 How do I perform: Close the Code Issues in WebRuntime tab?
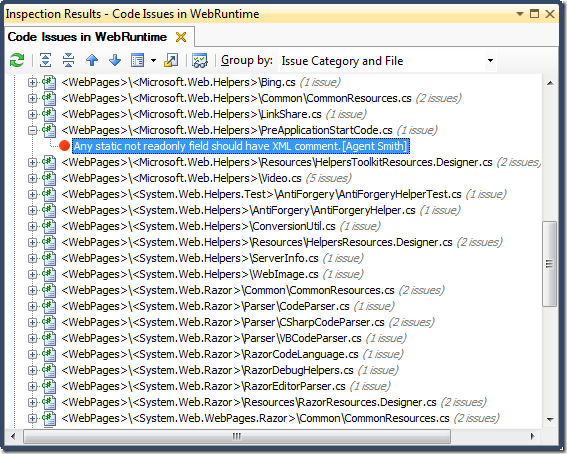[x=181, y=37]
